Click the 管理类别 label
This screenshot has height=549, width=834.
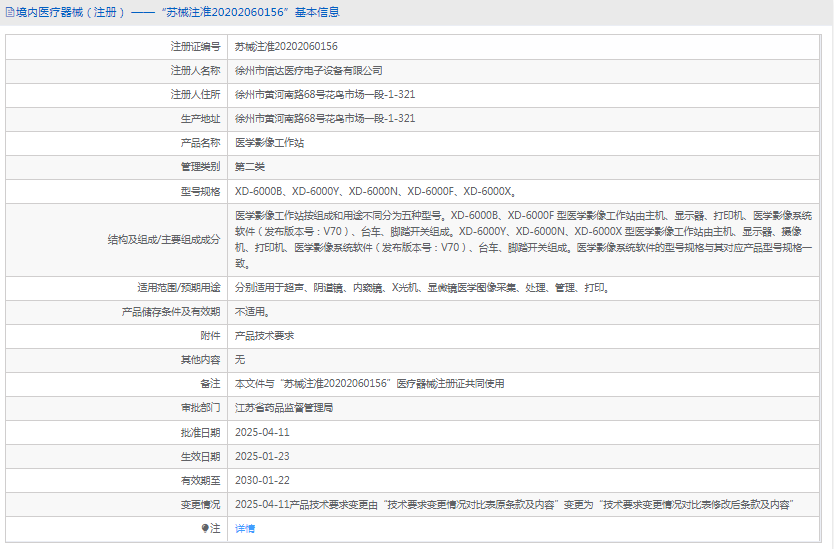[200, 167]
